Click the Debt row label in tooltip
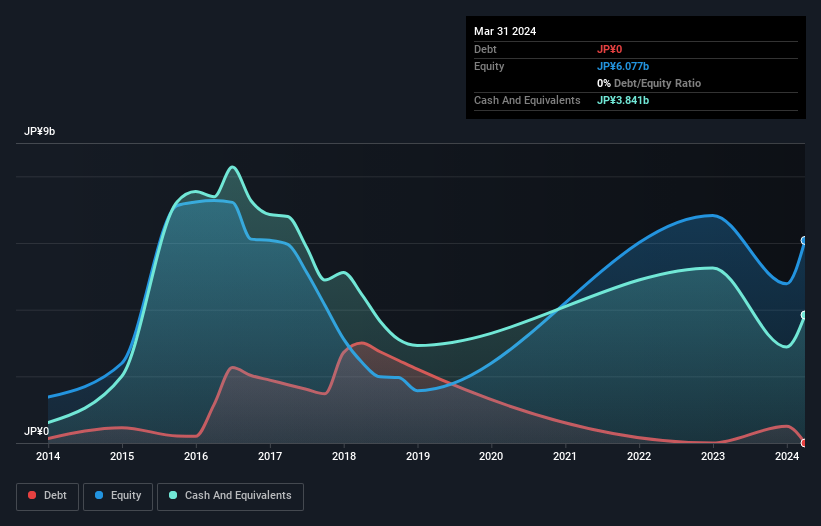Screen dimensions: 821x526 485,49
